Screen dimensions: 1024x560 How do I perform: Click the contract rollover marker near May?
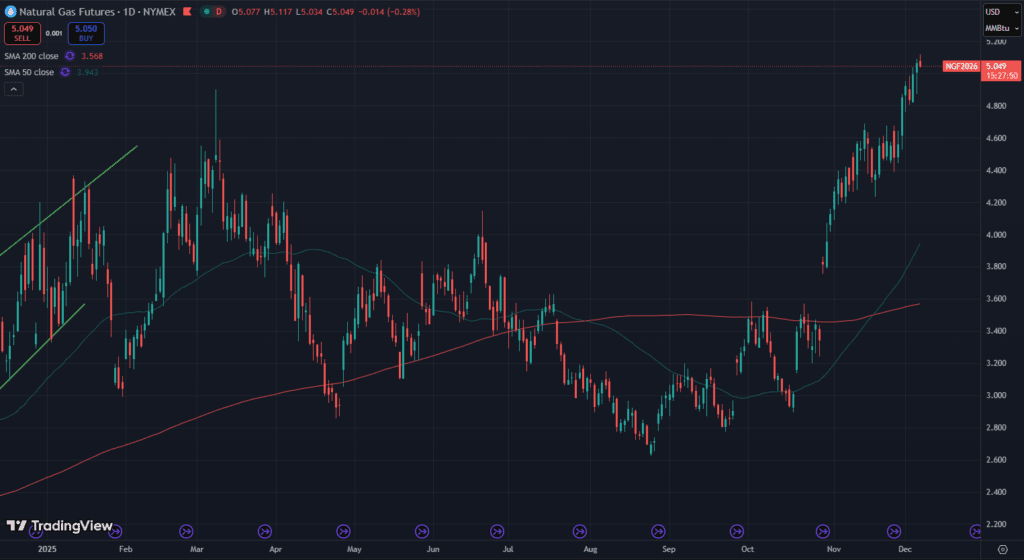[x=343, y=531]
